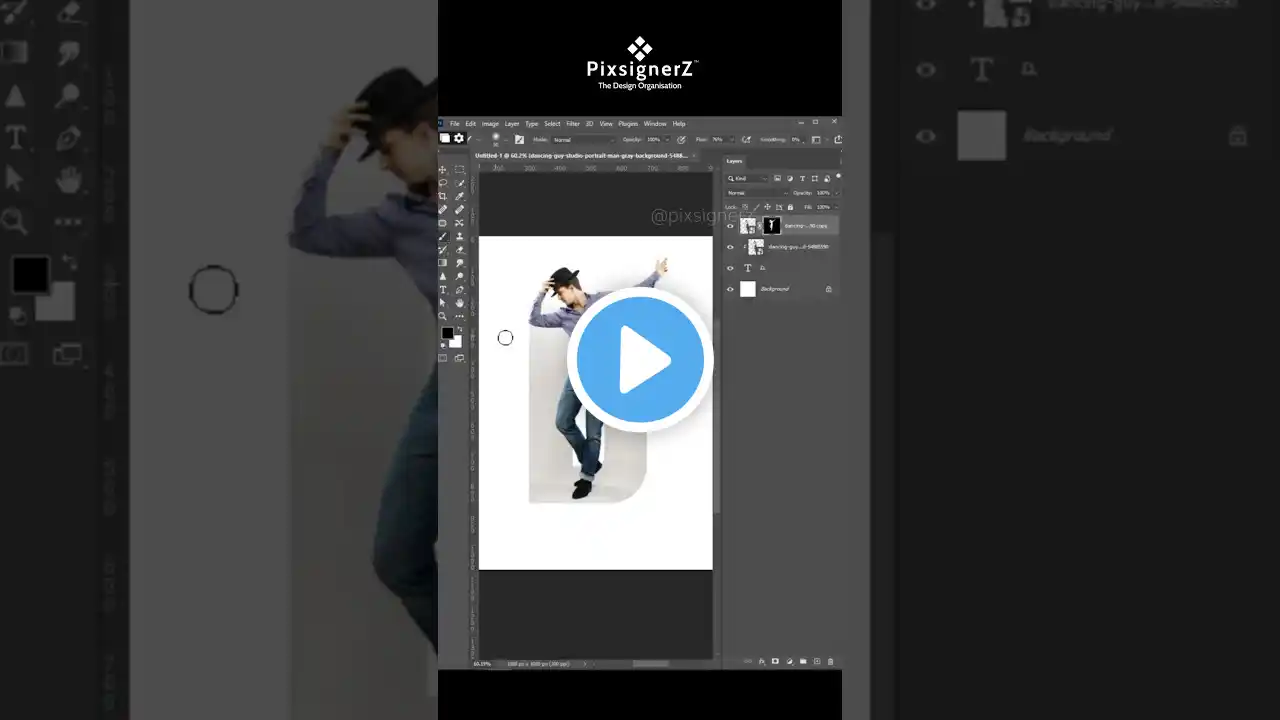Select the Lasso tool

(442, 182)
